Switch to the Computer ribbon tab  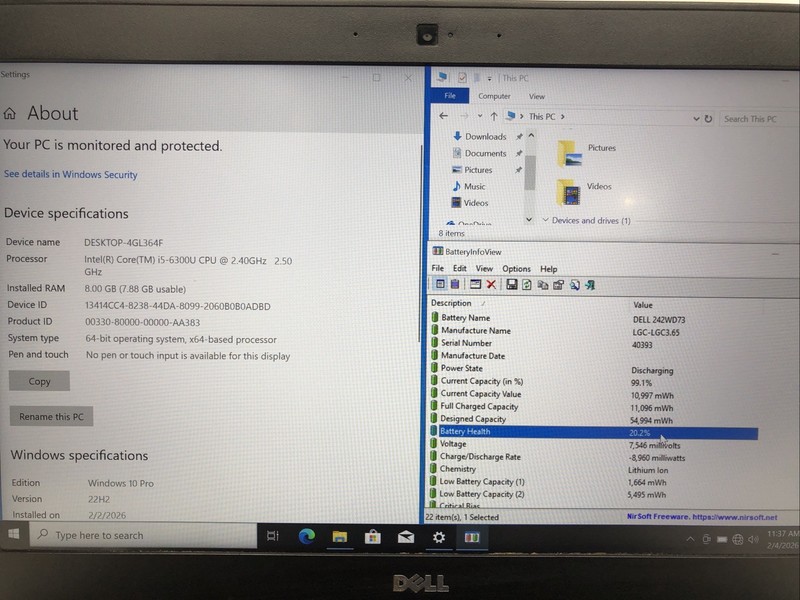[494, 96]
